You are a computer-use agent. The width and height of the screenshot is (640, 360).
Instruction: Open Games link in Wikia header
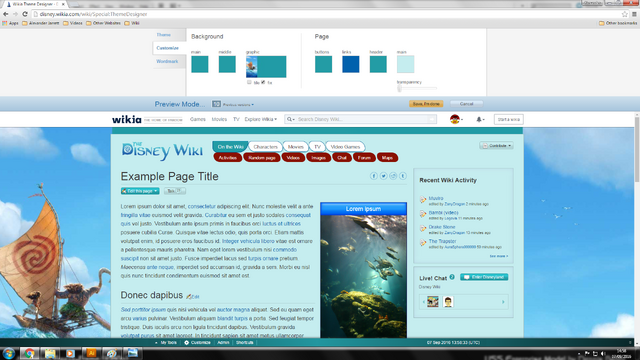click(x=198, y=119)
